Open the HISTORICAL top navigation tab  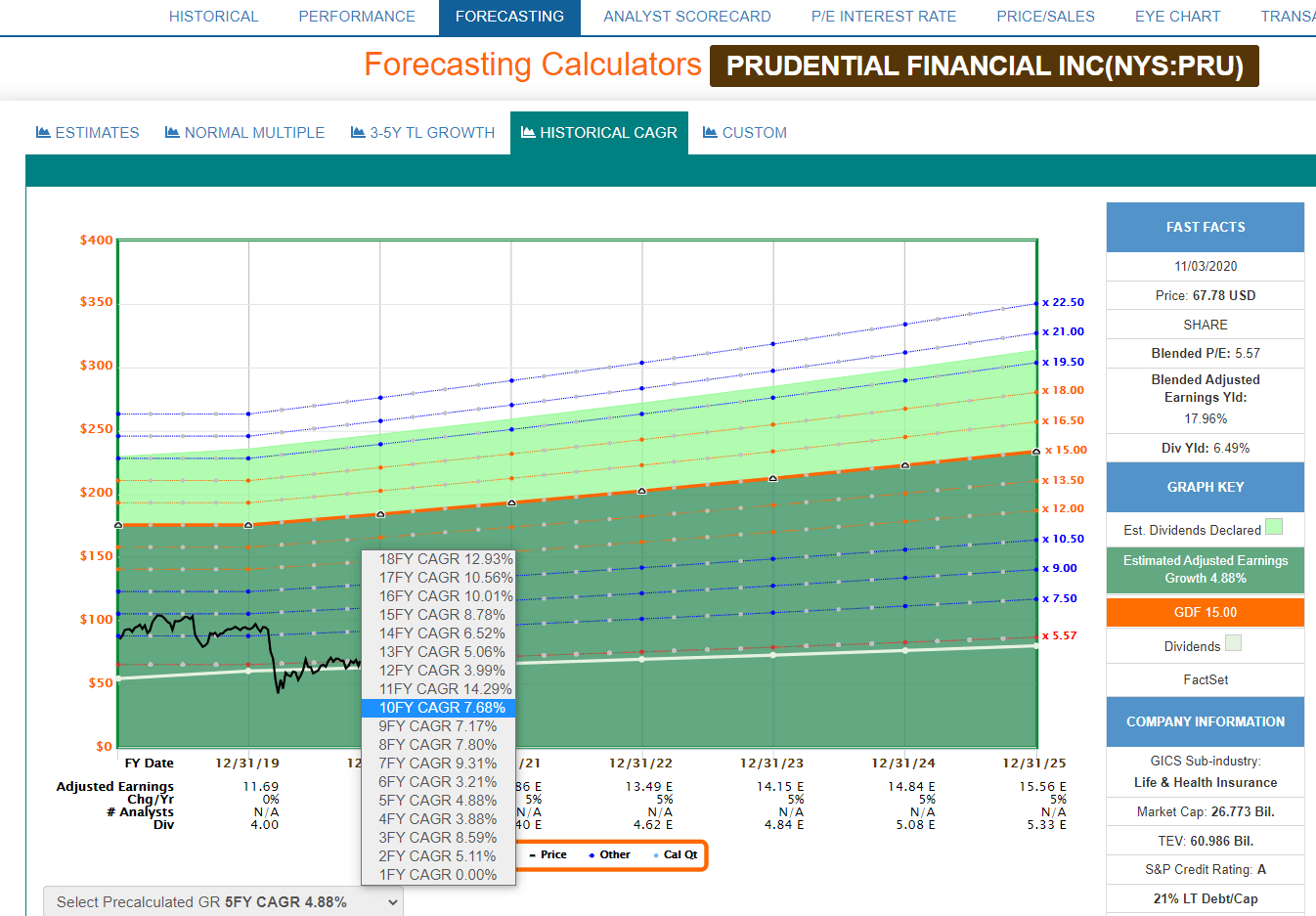213,17
